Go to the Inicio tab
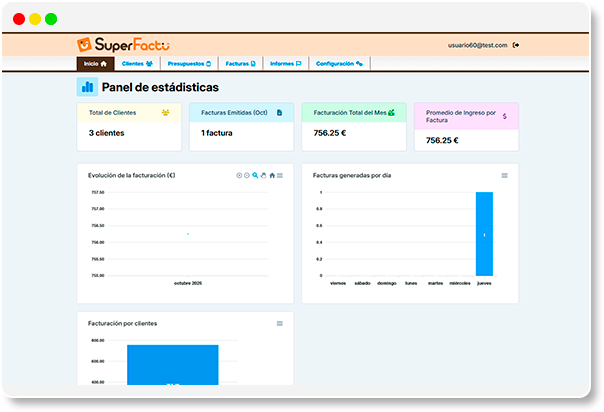Screen dimensions: 604x412 tap(95, 63)
